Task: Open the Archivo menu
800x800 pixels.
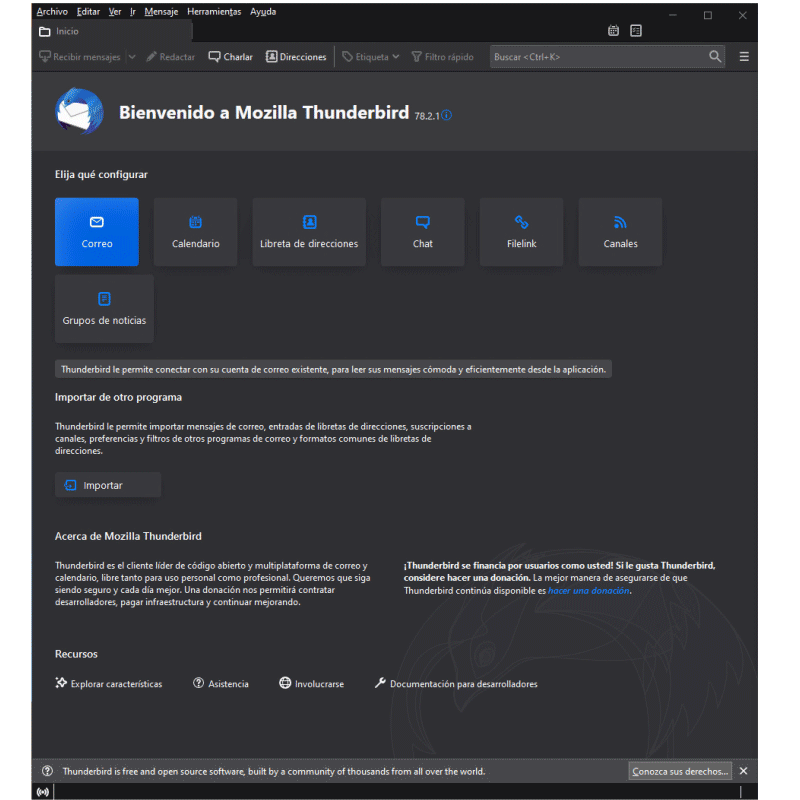Action: click(52, 12)
